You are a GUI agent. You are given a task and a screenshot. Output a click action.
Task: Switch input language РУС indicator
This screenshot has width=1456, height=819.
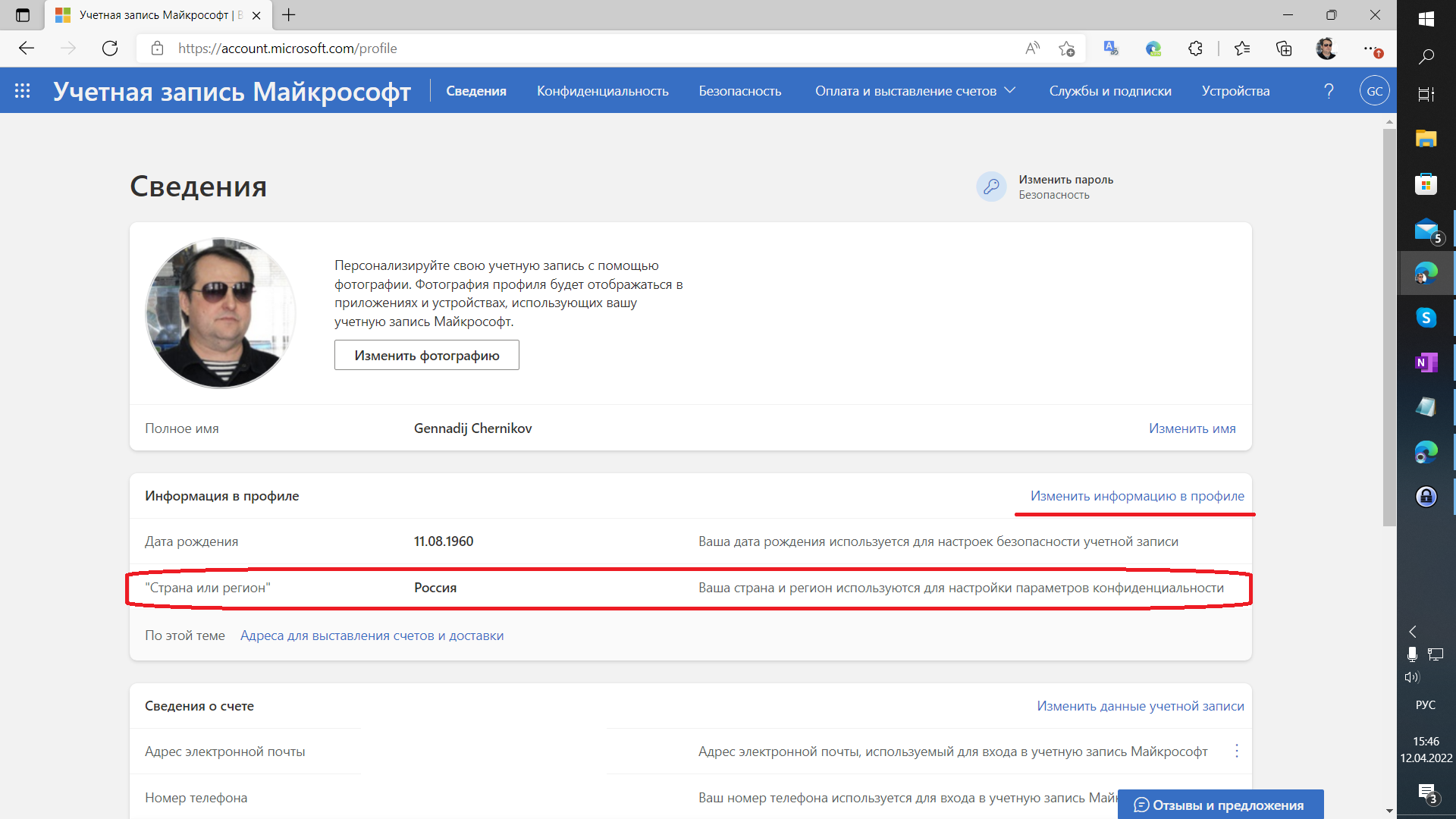point(1426,705)
